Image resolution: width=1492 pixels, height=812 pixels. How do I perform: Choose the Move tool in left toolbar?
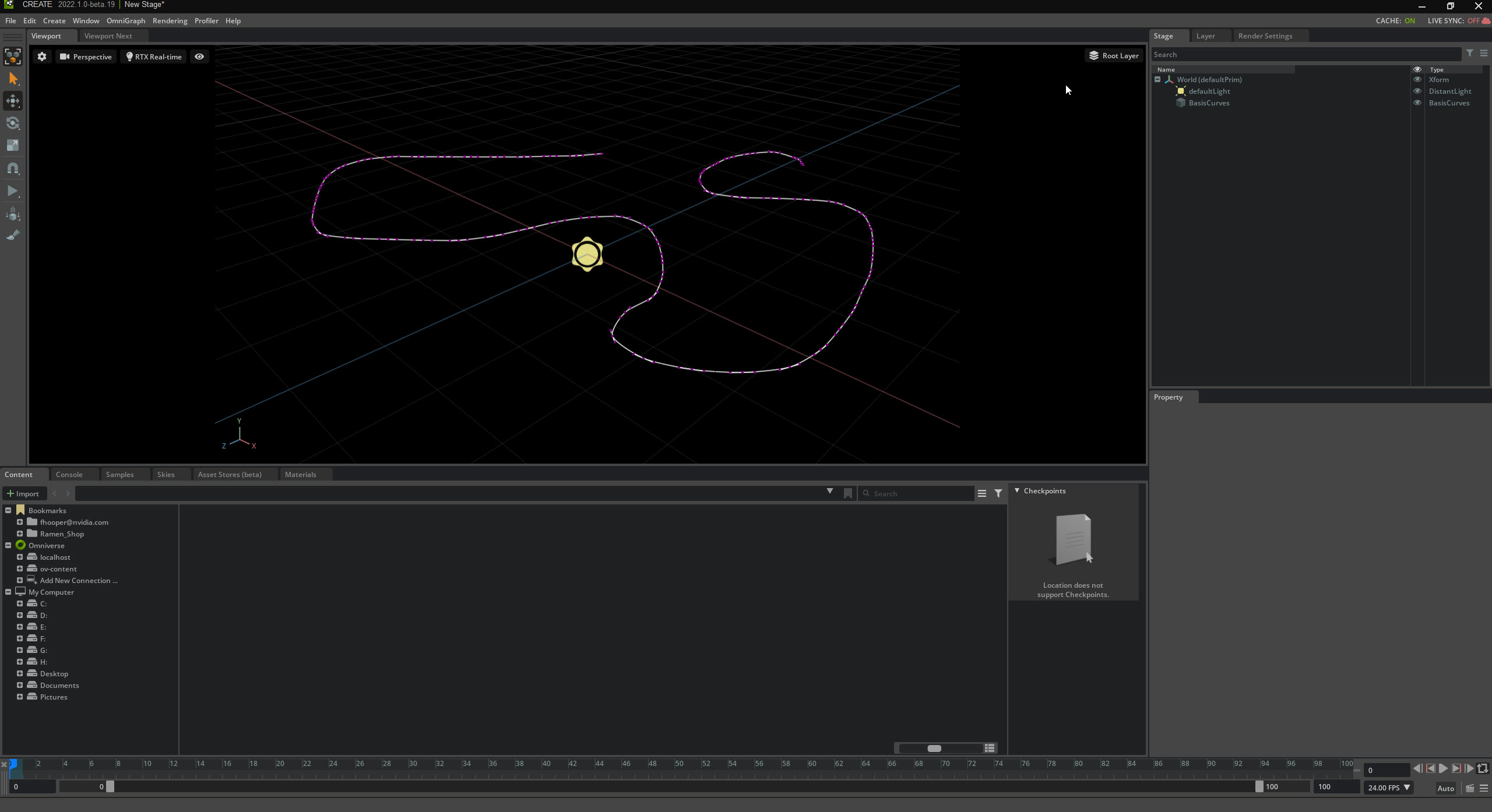(x=13, y=101)
